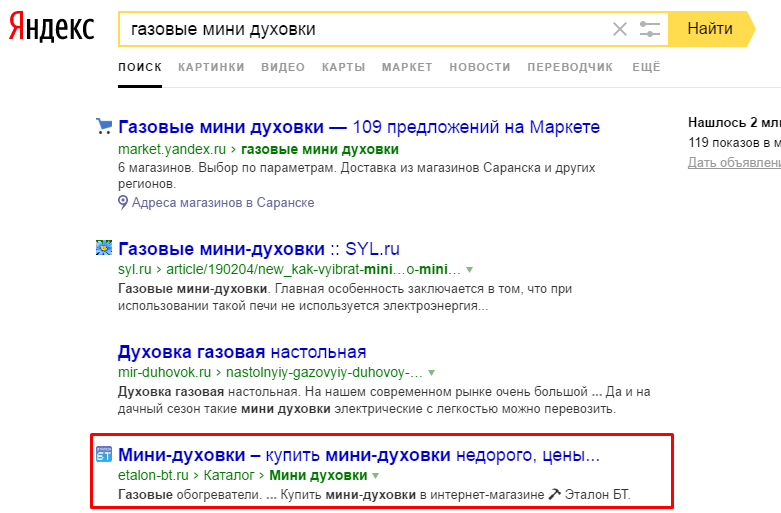Follow the syl.ru green domain link
The image size is (781, 513).
[134, 269]
